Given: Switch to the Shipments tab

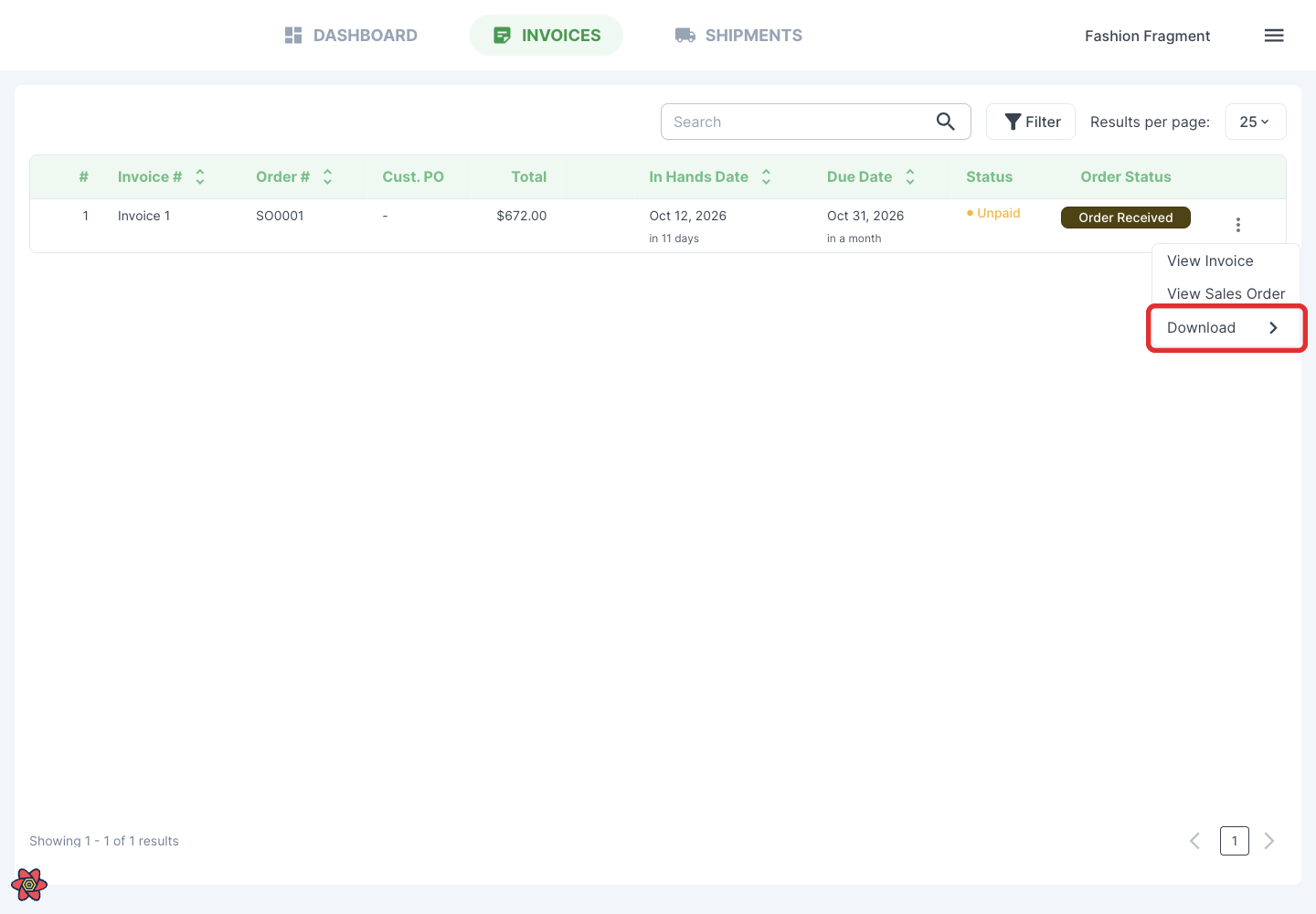Looking at the screenshot, I should pyautogui.click(x=738, y=36).
